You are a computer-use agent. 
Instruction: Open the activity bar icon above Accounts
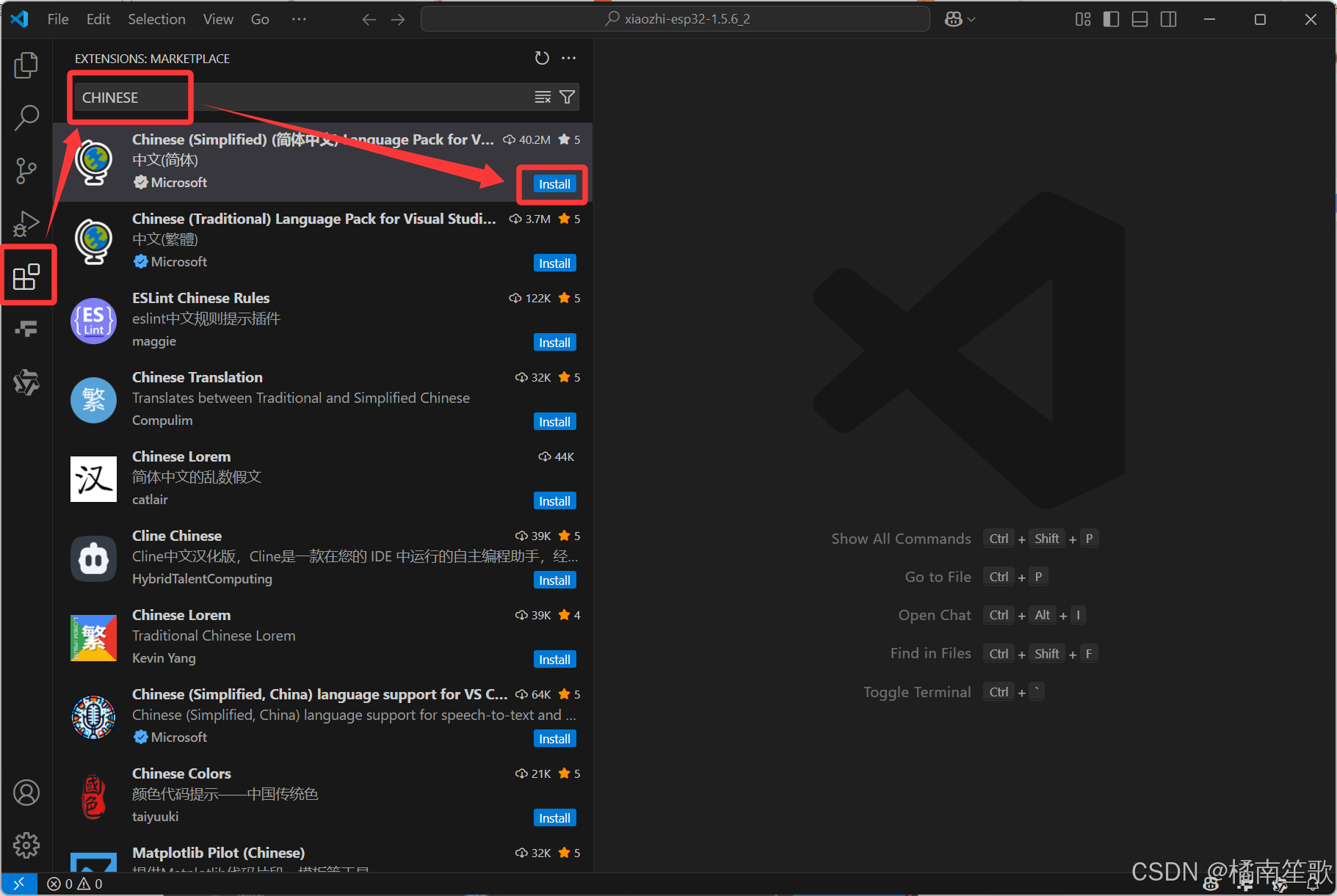26,382
